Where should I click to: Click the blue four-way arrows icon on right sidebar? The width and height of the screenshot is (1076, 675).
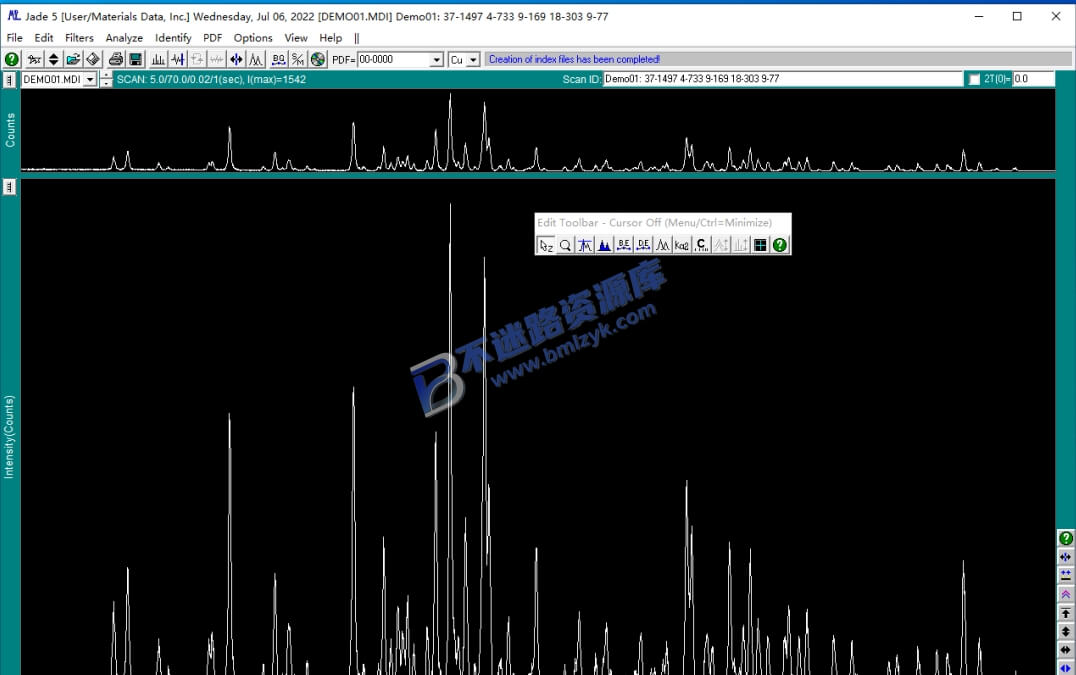[x=1066, y=557]
